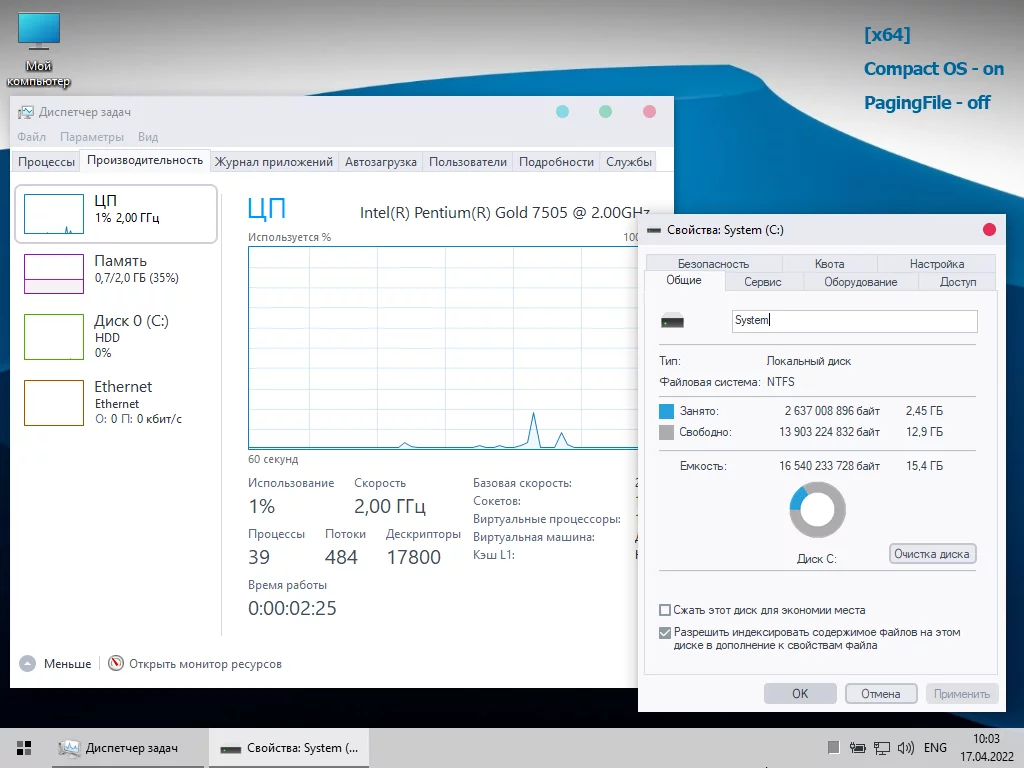1024x768 pixels.
Task: Open the My Computer desktop icon
Action: [39, 50]
